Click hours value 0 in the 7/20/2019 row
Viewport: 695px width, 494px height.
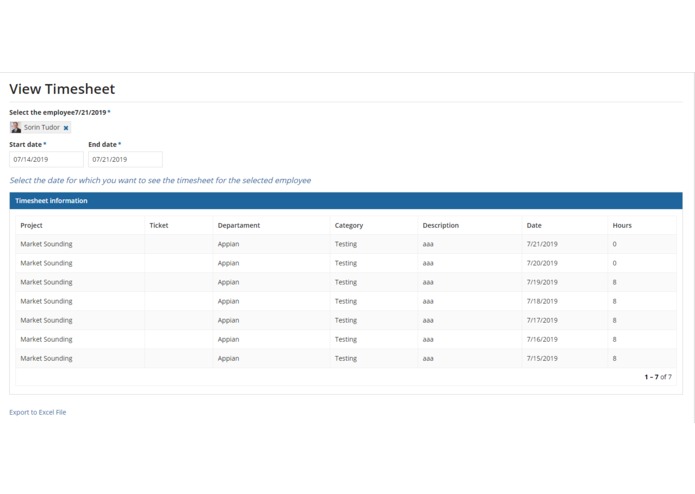point(614,263)
